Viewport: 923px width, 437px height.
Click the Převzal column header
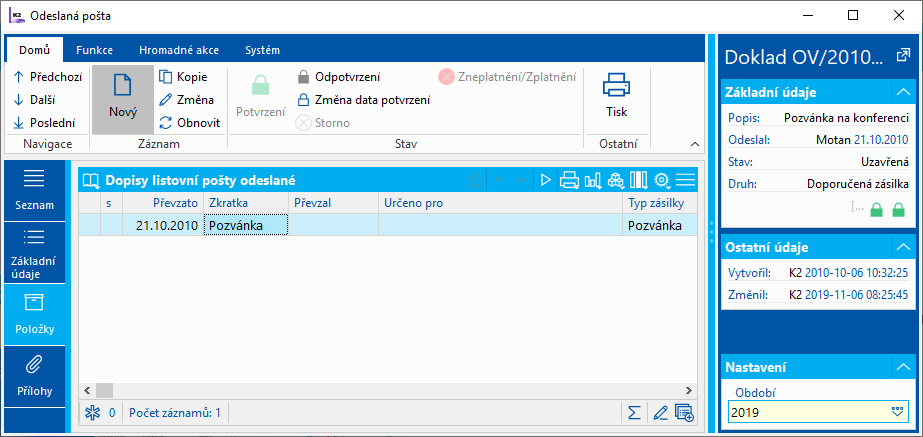(333, 203)
